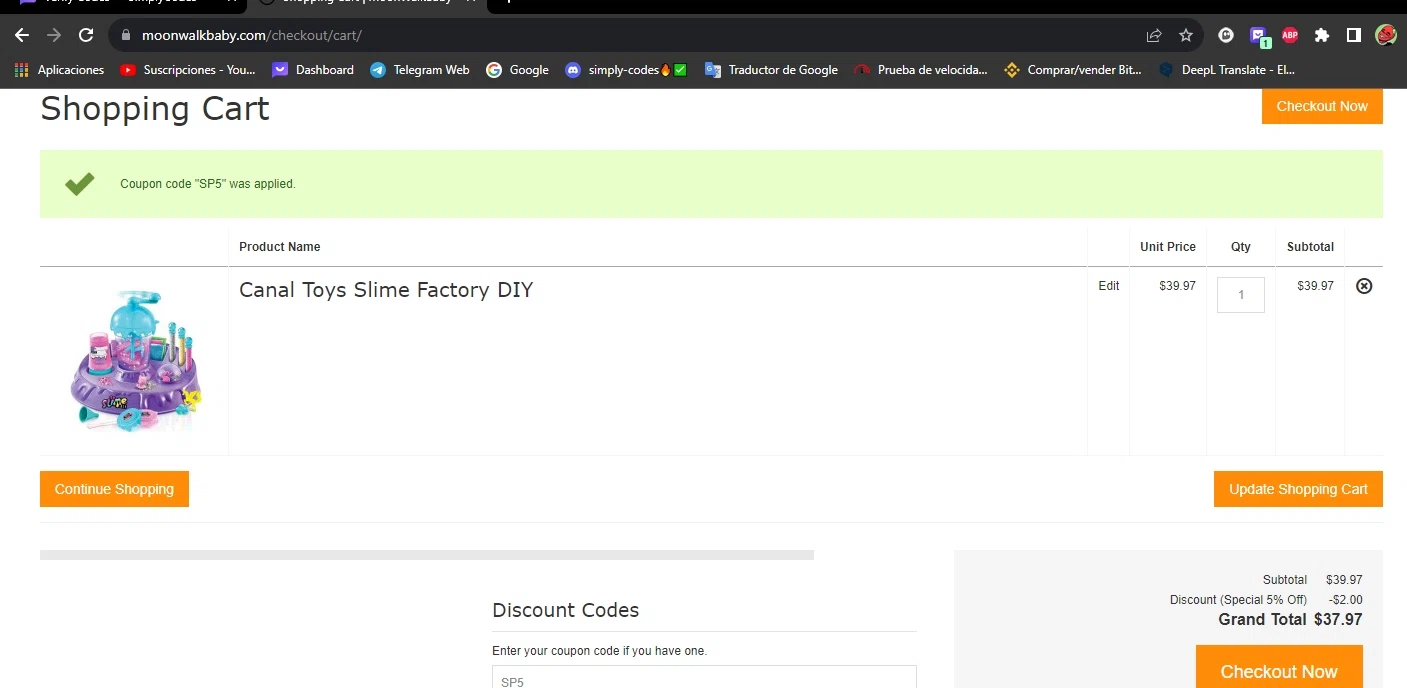Click the coupon code input field
Image resolution: width=1407 pixels, height=688 pixels.
click(704, 677)
